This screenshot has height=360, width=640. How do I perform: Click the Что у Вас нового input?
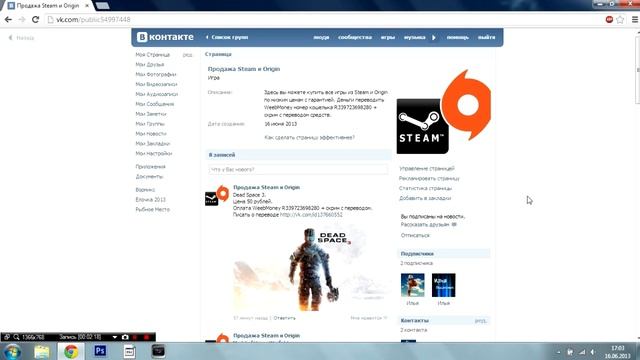(x=298, y=169)
